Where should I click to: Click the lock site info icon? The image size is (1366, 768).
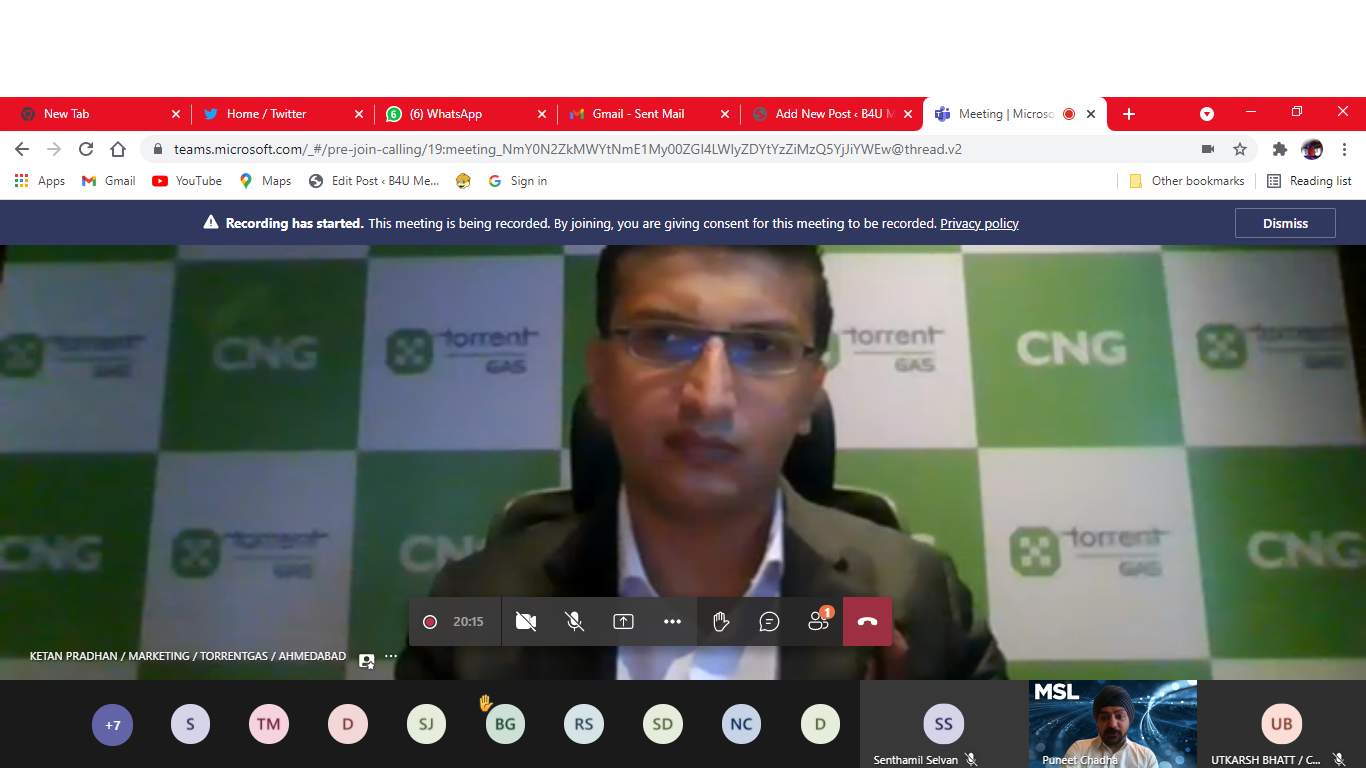(158, 149)
